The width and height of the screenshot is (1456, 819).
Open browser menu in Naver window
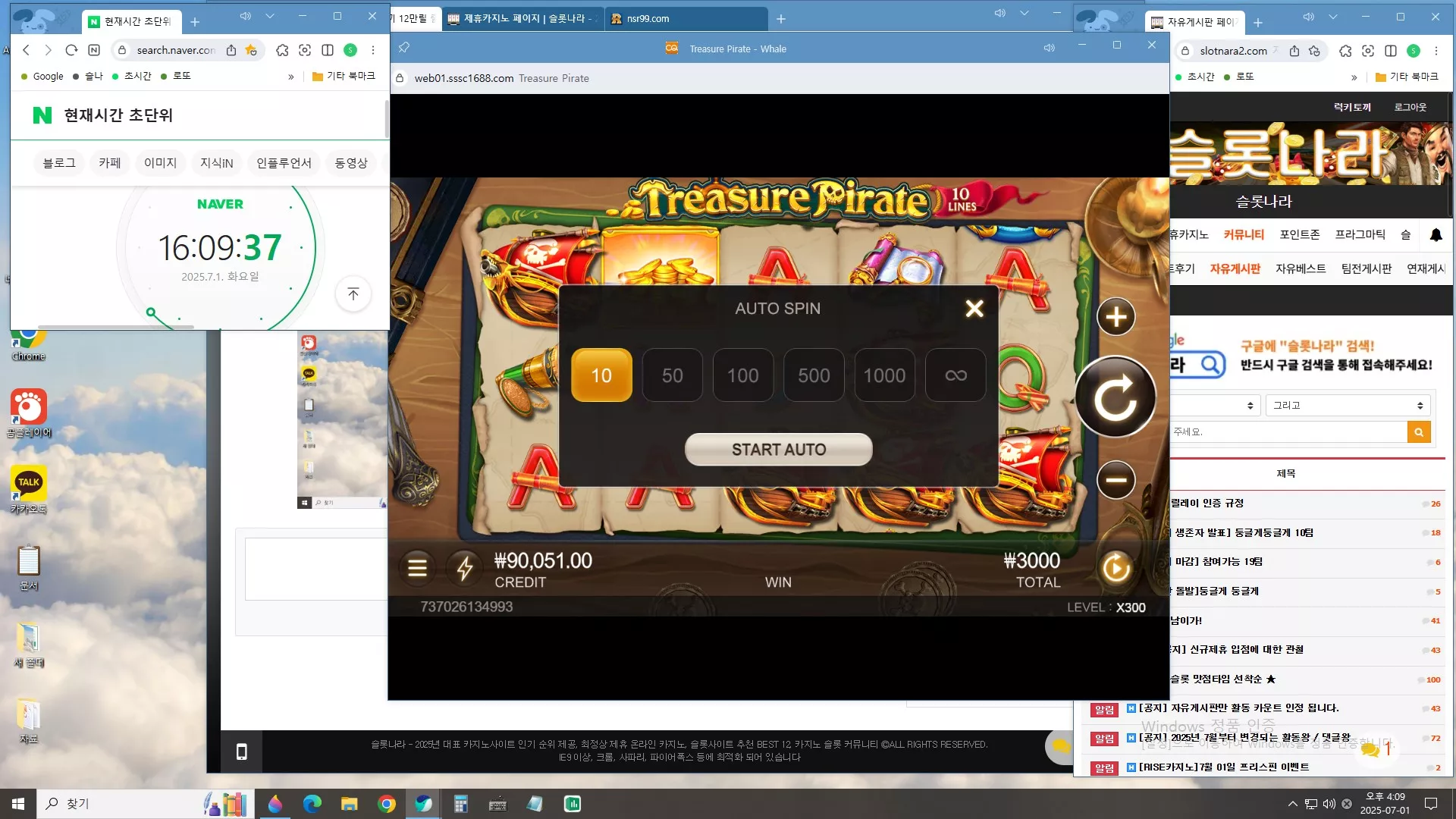[x=373, y=50]
